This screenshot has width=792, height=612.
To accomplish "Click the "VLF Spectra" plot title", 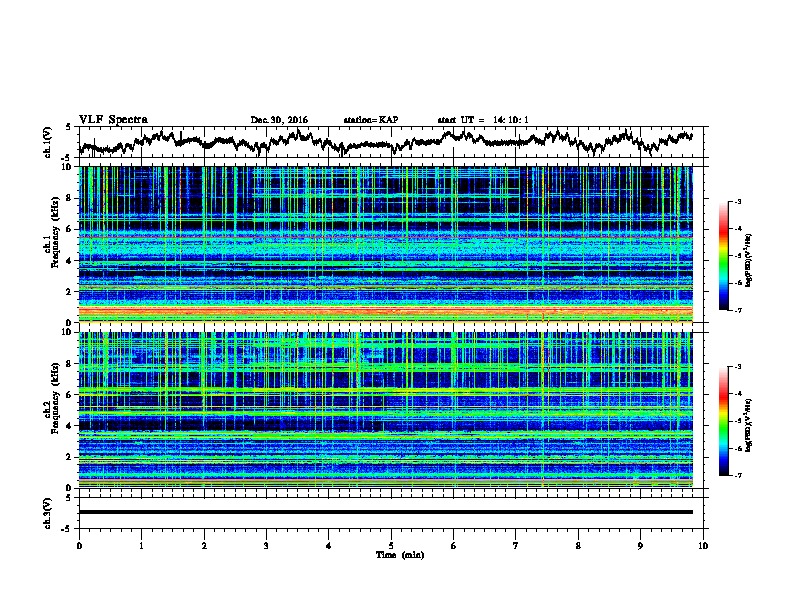I will coord(113,120).
